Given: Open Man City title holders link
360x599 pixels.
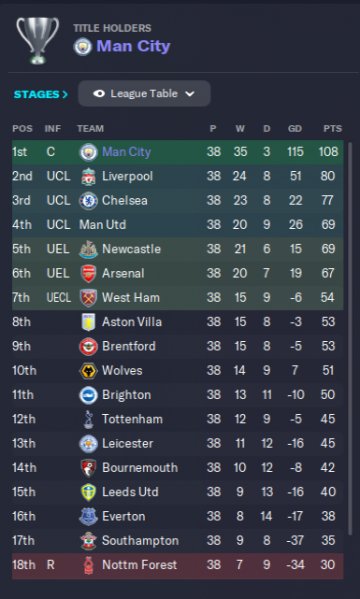Looking at the screenshot, I should click(133, 46).
